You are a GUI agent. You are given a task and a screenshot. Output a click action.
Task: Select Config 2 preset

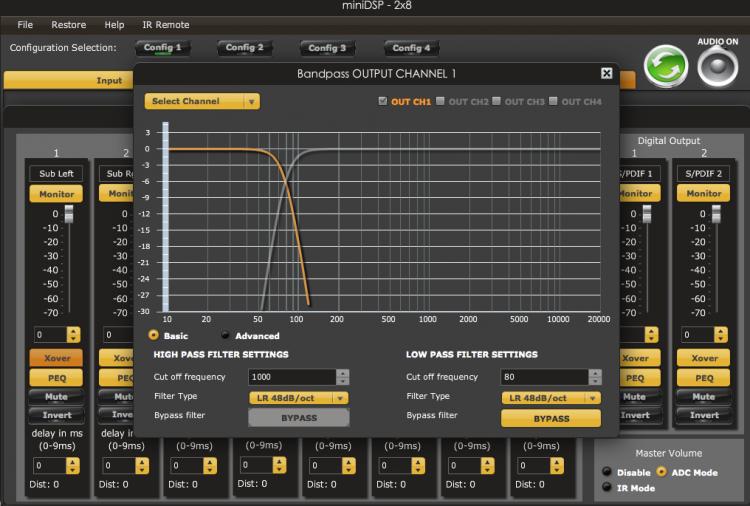[x=244, y=48]
